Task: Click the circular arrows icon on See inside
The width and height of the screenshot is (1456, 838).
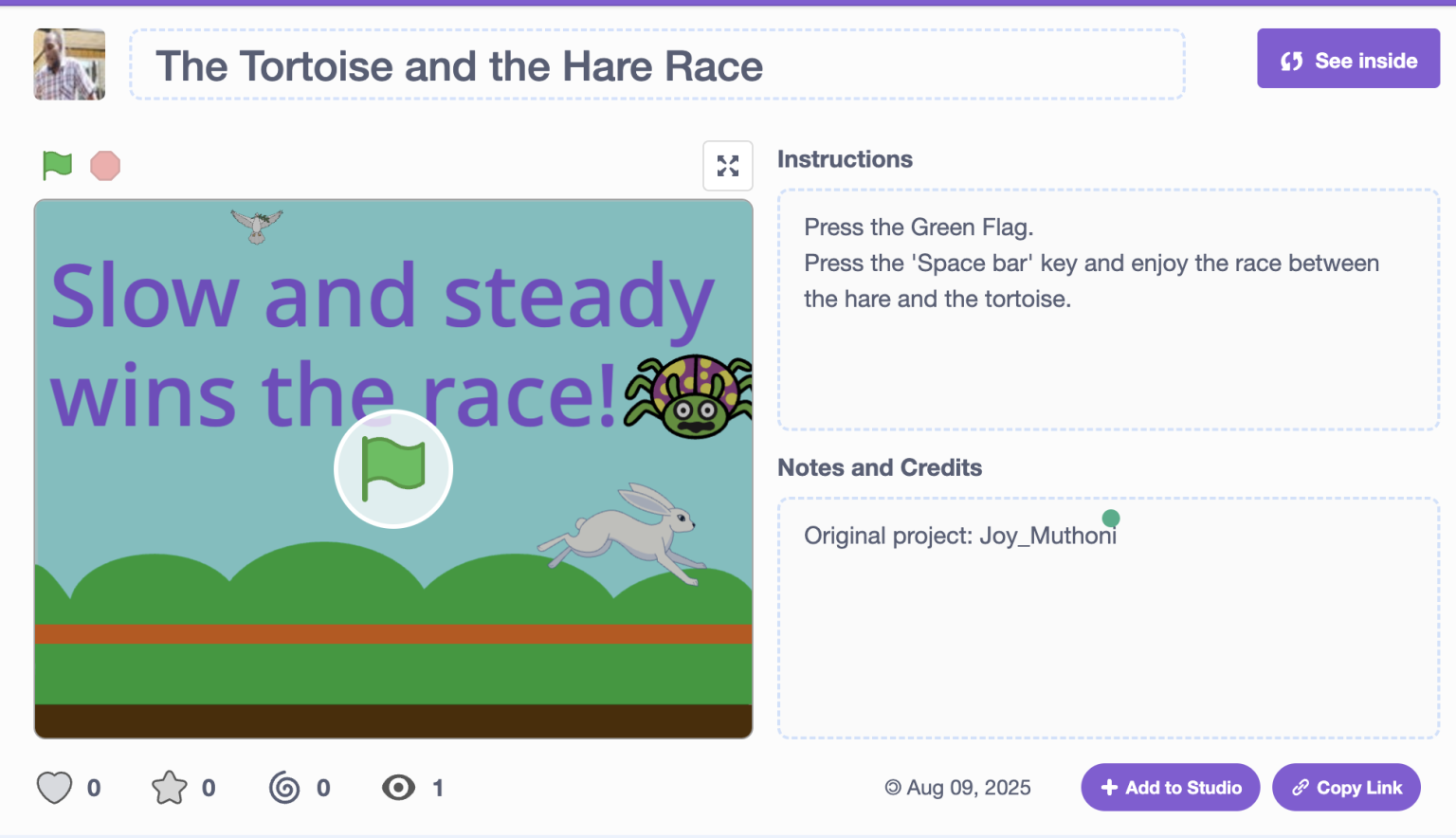Action: pos(1289,59)
